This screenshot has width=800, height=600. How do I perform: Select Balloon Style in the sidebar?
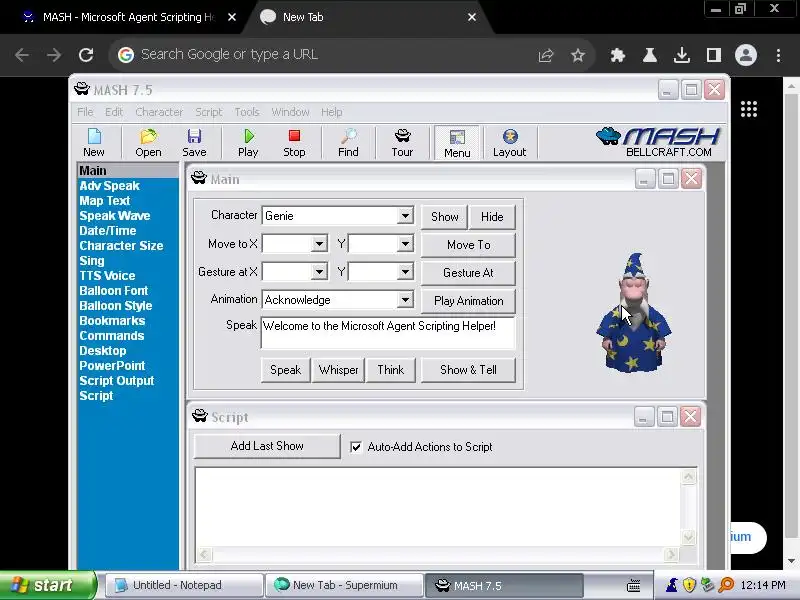coord(116,306)
